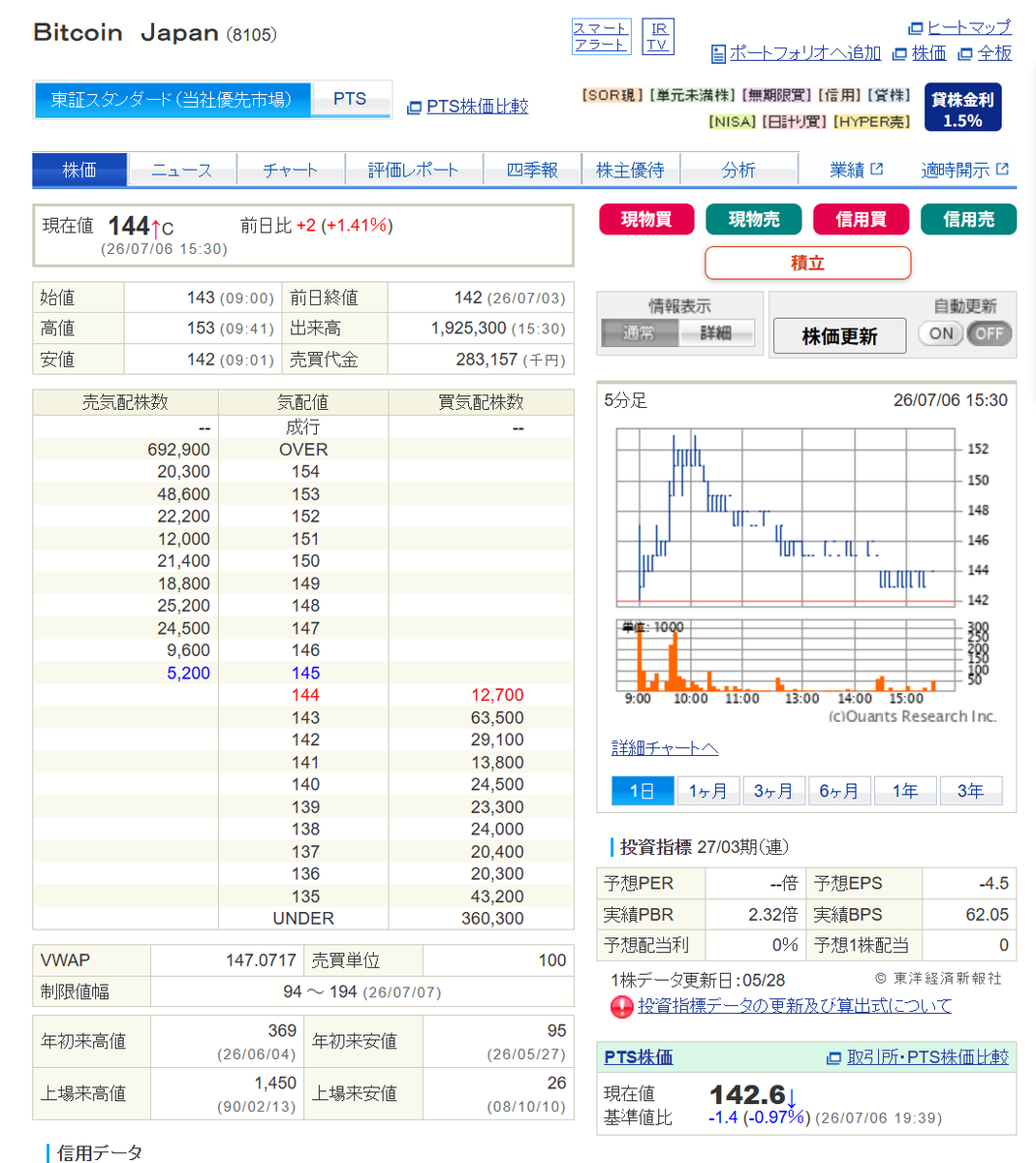
Task: Select the 株価 main tab
Action: pyautogui.click(x=79, y=170)
